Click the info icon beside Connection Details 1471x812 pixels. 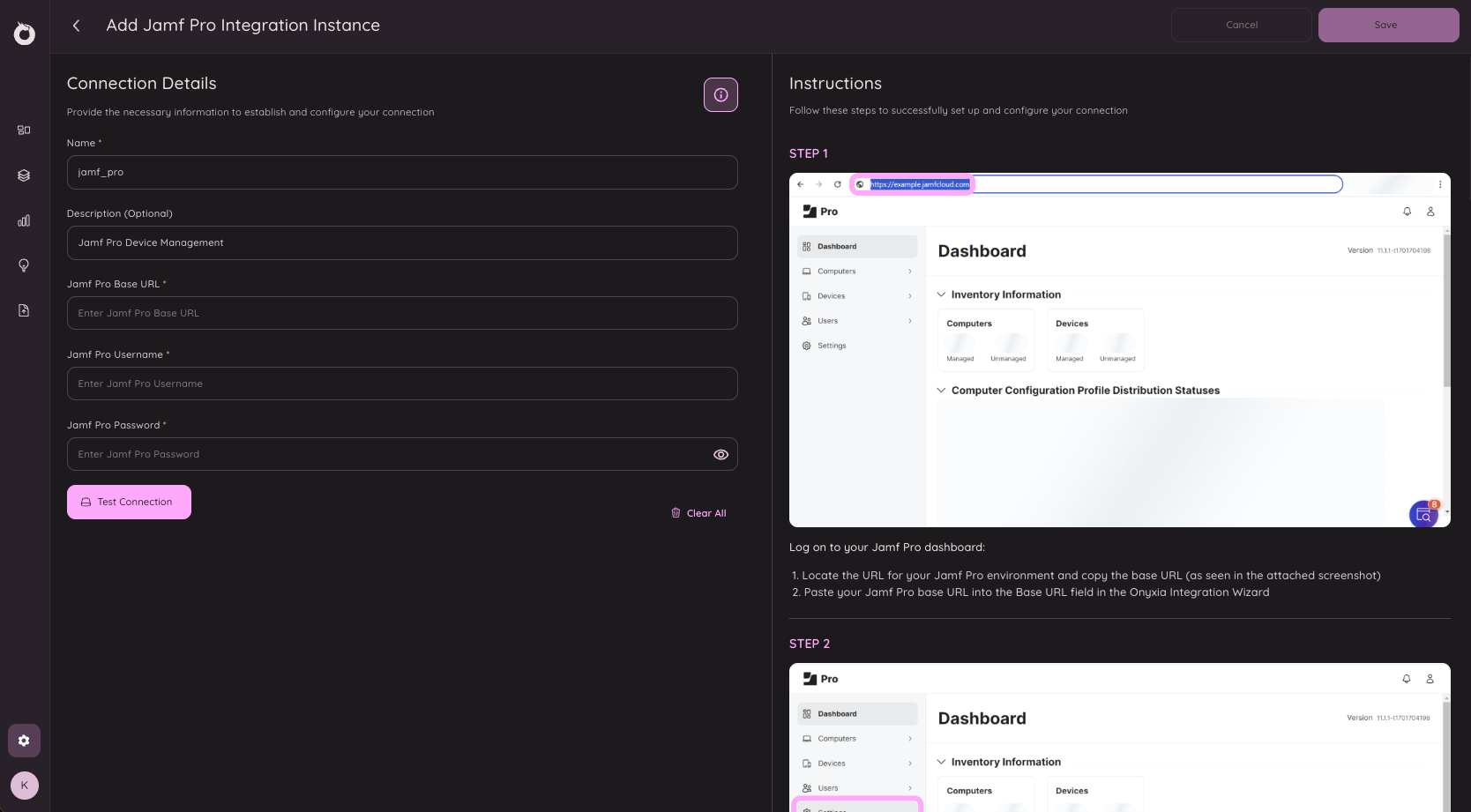tap(721, 95)
